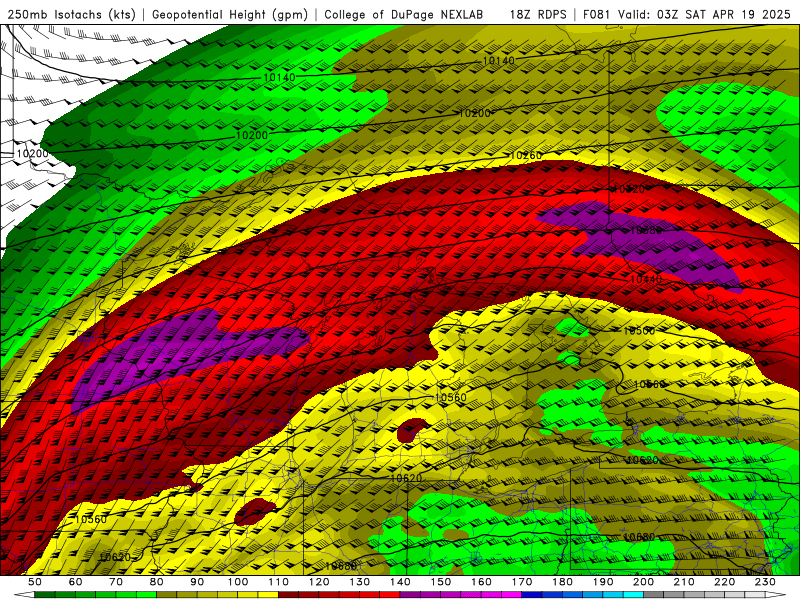Pick the dark green swatch below 50 in legend
This screenshot has width=800, height=600.
45,594
